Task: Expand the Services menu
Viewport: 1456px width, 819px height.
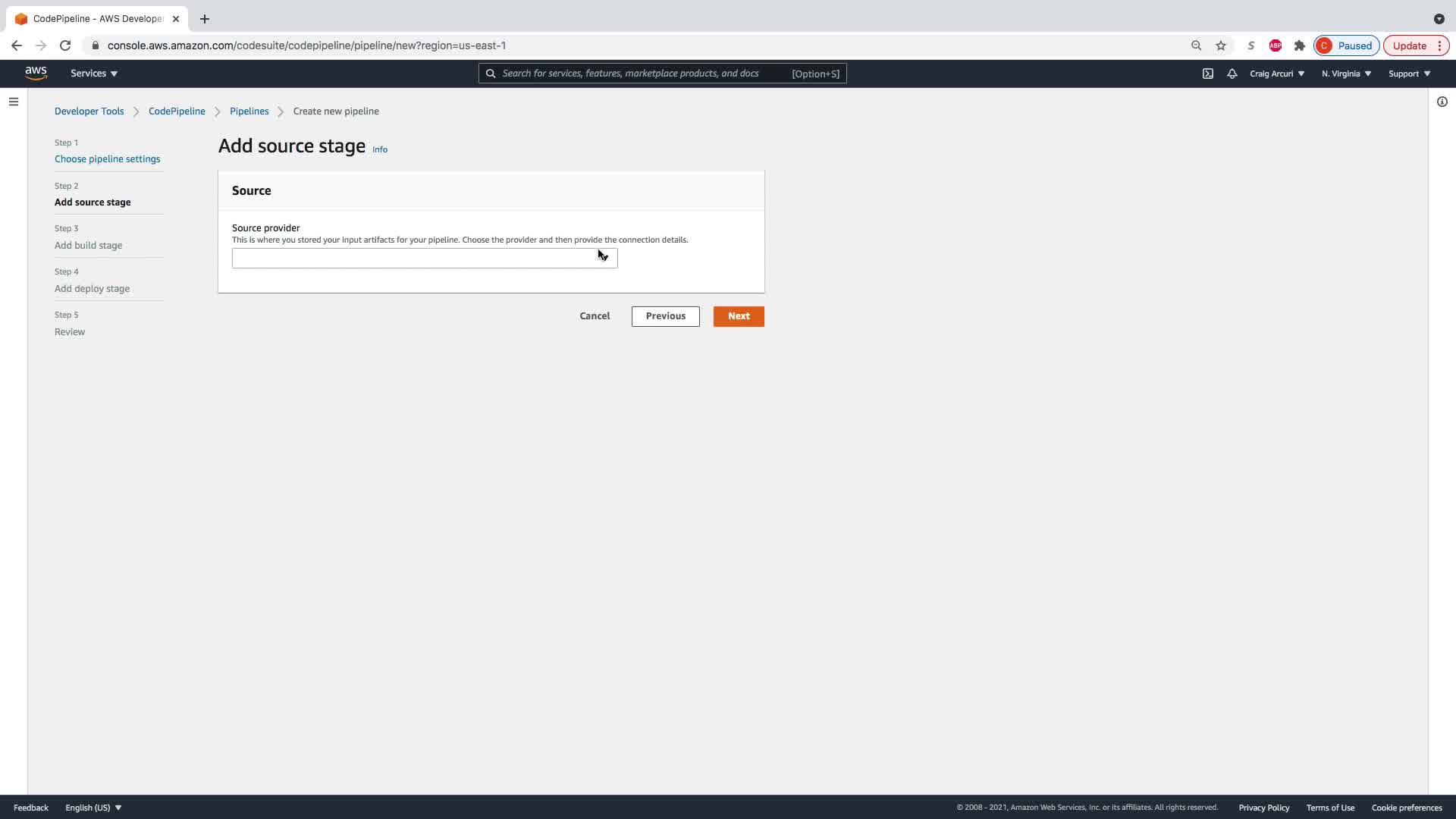Action: point(94,74)
